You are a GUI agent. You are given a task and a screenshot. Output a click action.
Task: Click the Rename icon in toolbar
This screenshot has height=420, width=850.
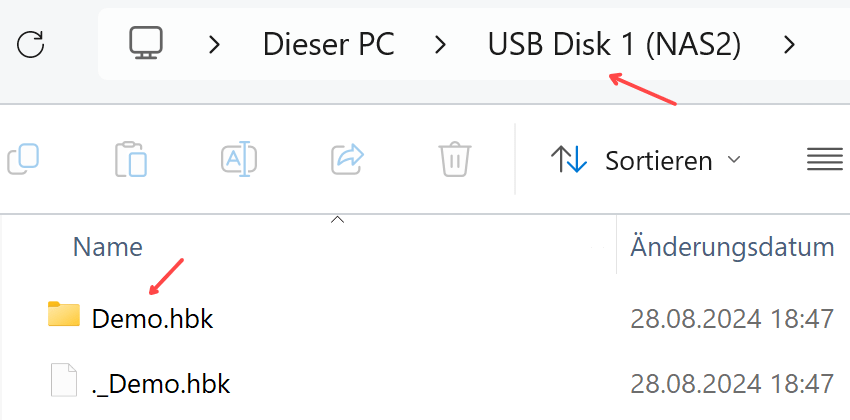(x=239, y=159)
